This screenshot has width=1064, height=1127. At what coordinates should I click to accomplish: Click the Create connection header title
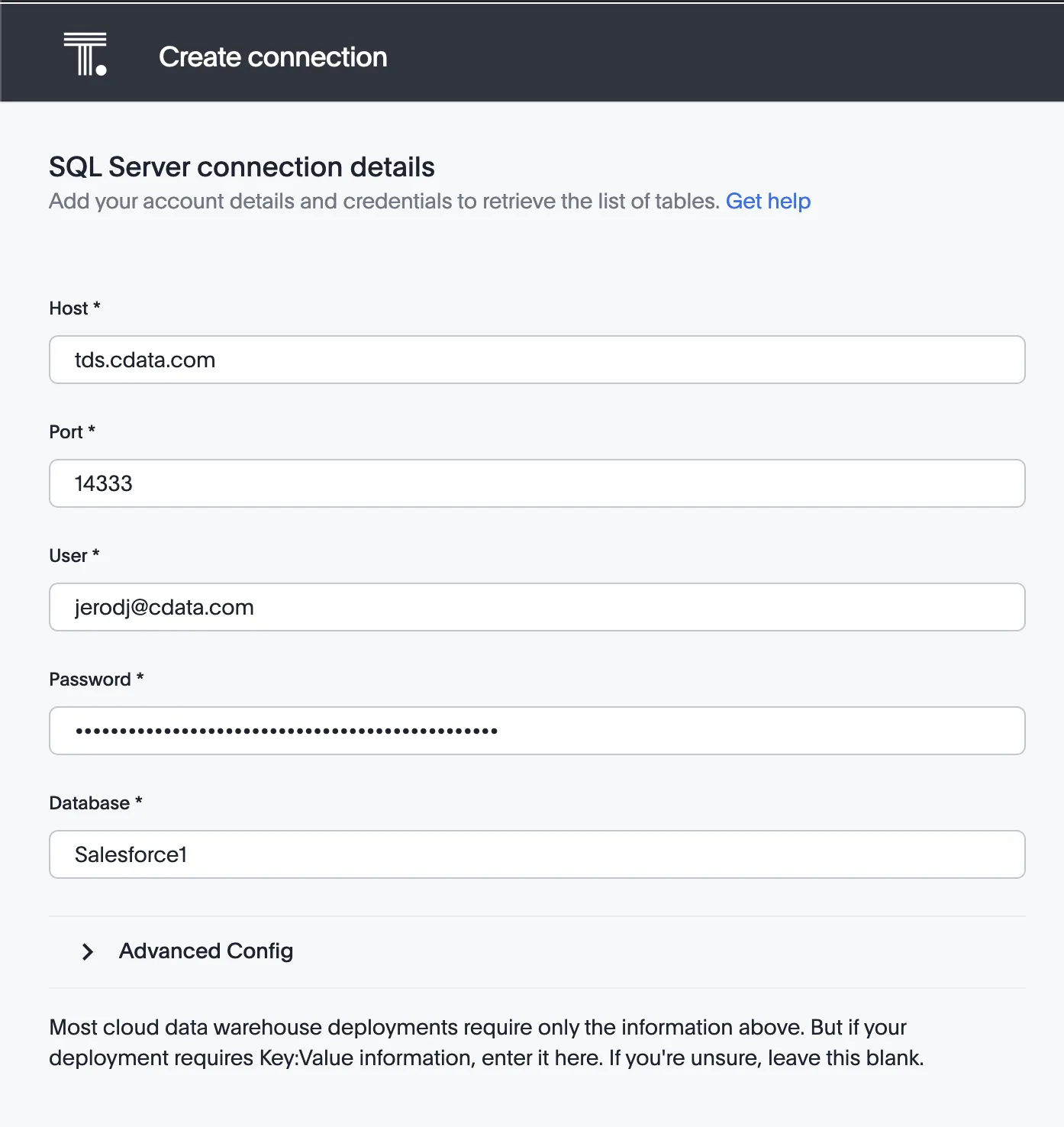[x=272, y=57]
